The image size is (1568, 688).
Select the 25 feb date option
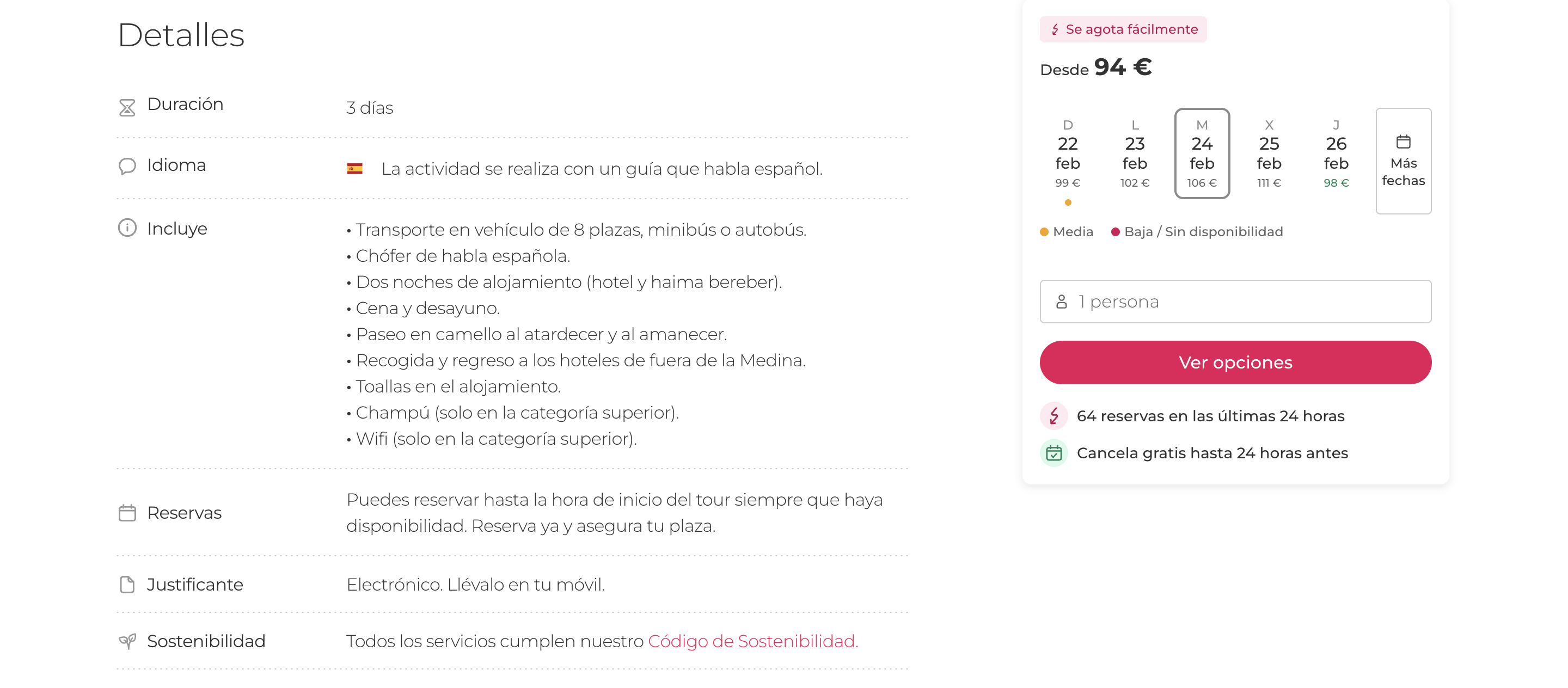[1269, 153]
